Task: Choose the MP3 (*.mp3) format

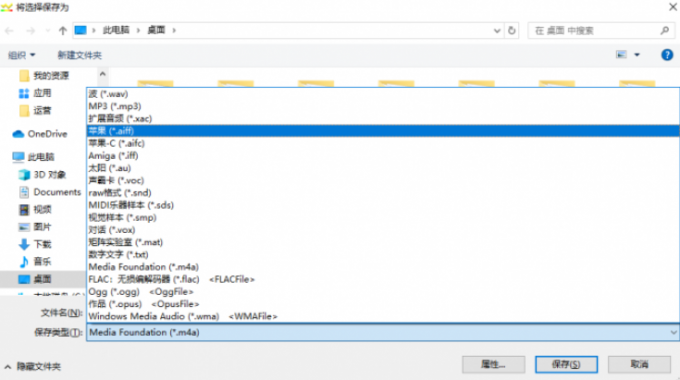Action: [383, 106]
